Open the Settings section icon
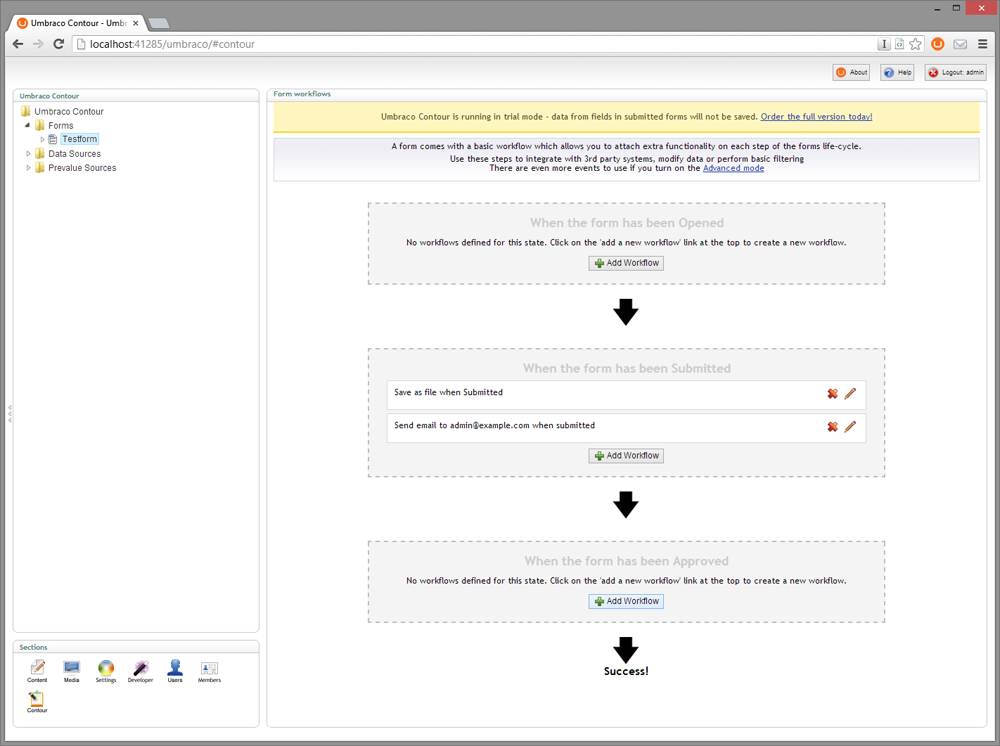 coord(106,671)
